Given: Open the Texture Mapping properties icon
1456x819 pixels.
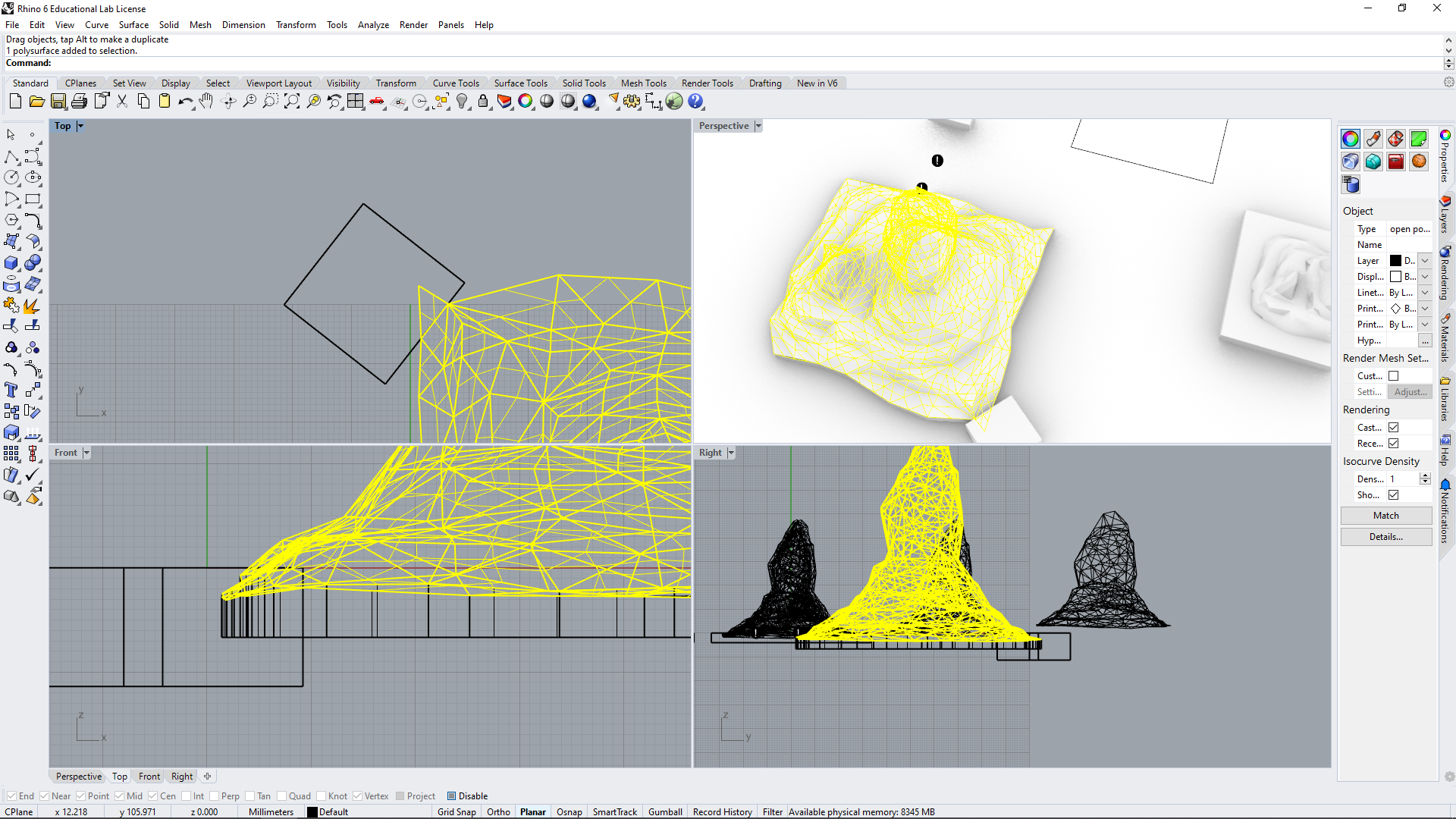Looking at the screenshot, I should click(1396, 138).
